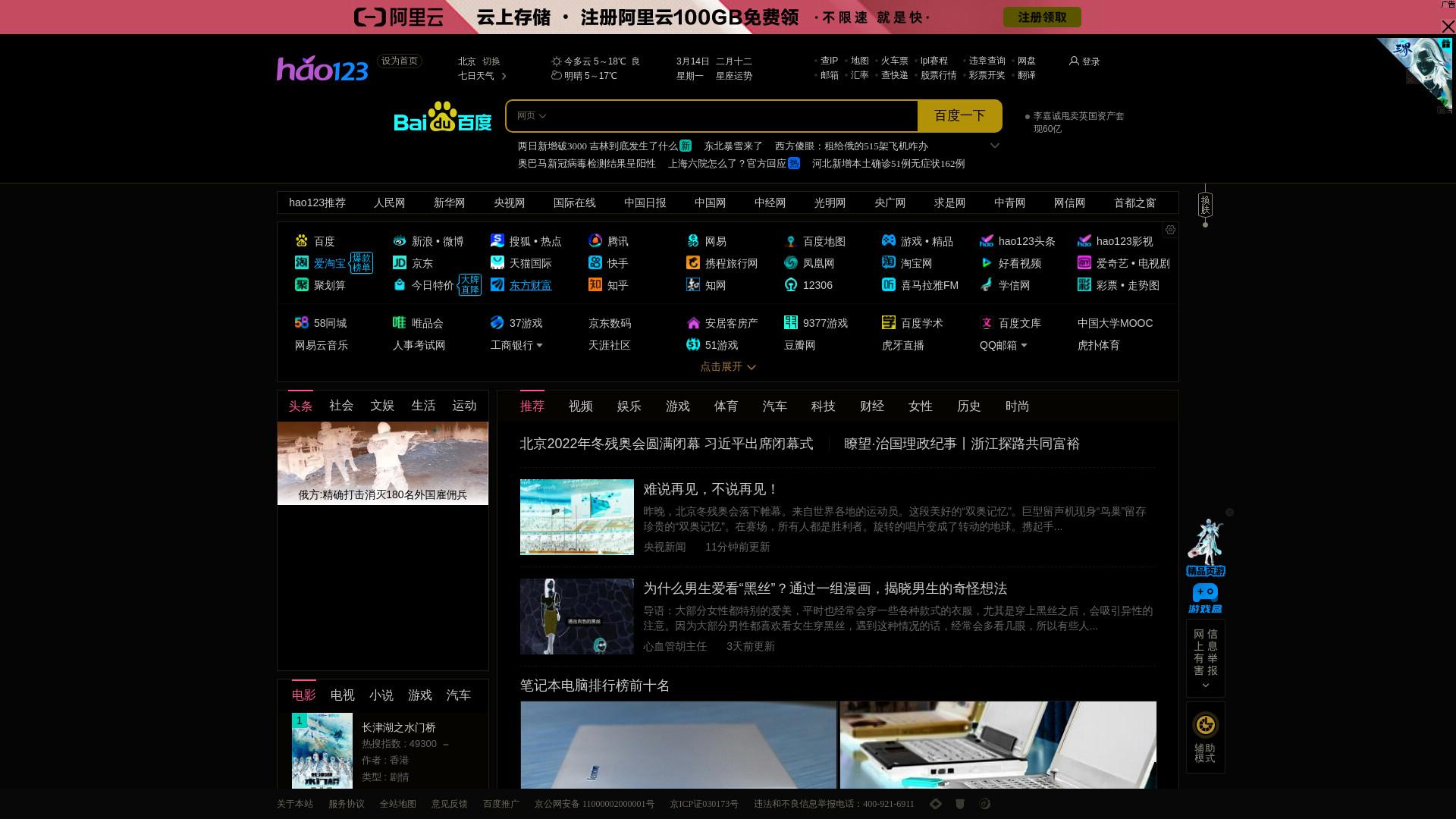Open the 携程旅行网 icon
The height and width of the screenshot is (819, 1456).
click(693, 263)
